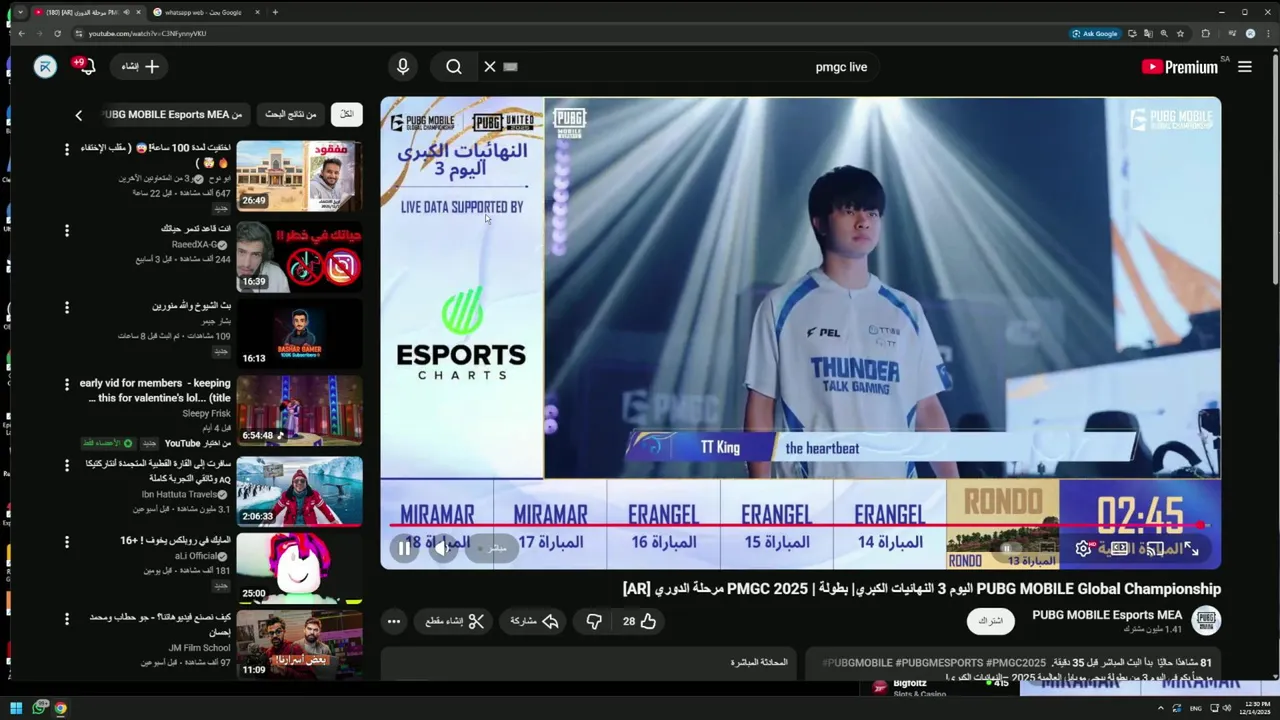Open the #PUBGMOBILE hashtag link
Image resolution: width=1280 pixels, height=720 pixels.
pos(858,663)
